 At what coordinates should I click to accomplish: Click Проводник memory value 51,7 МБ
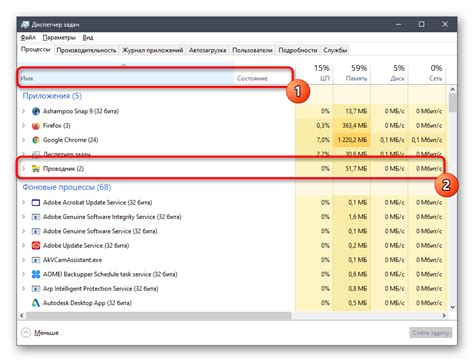356,169
